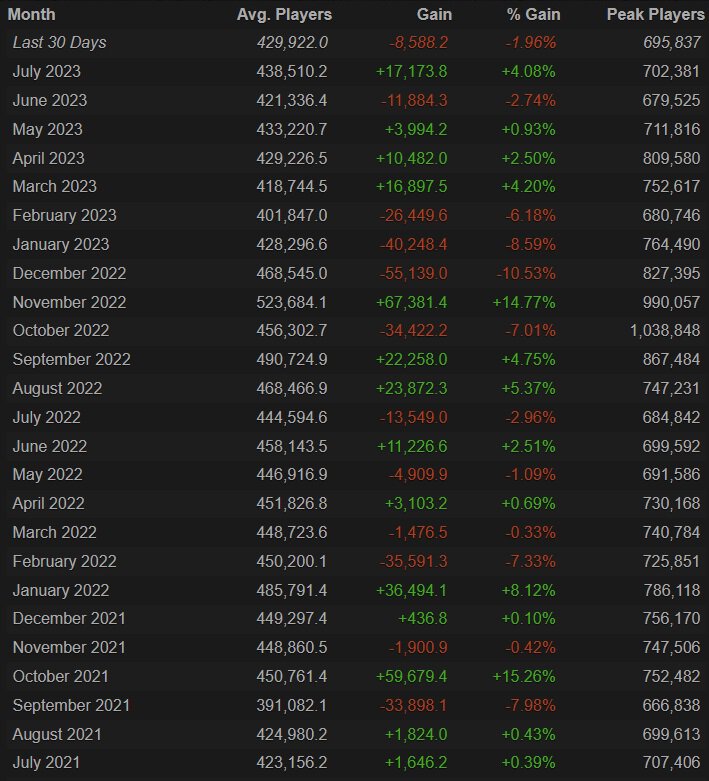
Task: Select the January 2023 row label
Action: point(61,244)
